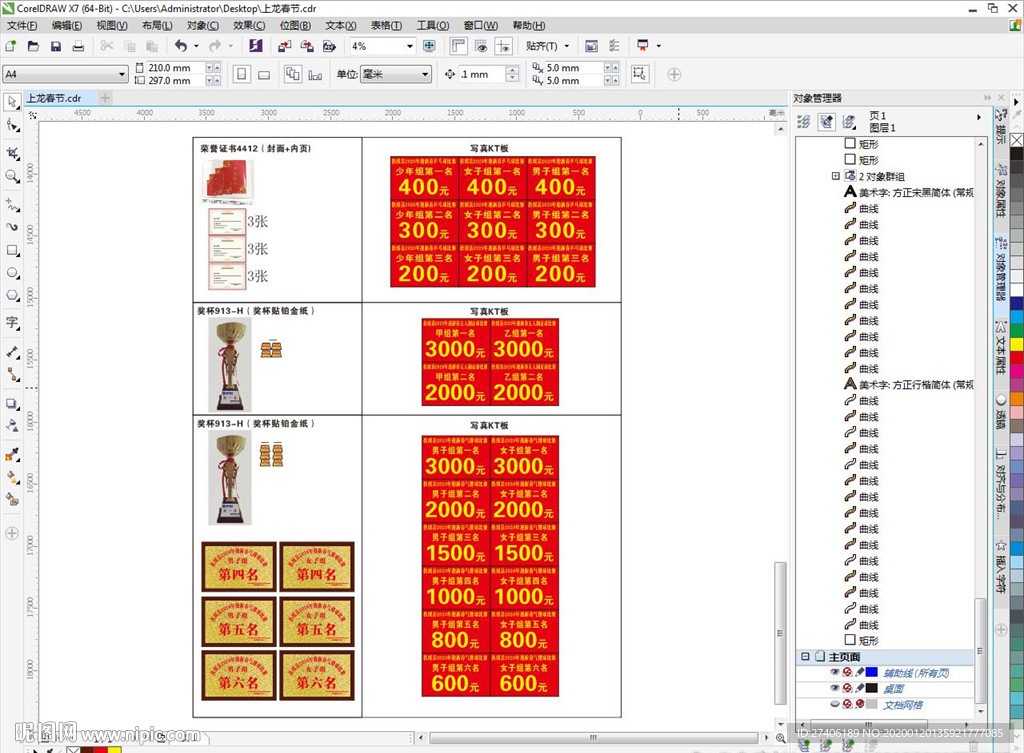
Task: Toggle the show grid icon
Action: tap(481, 46)
